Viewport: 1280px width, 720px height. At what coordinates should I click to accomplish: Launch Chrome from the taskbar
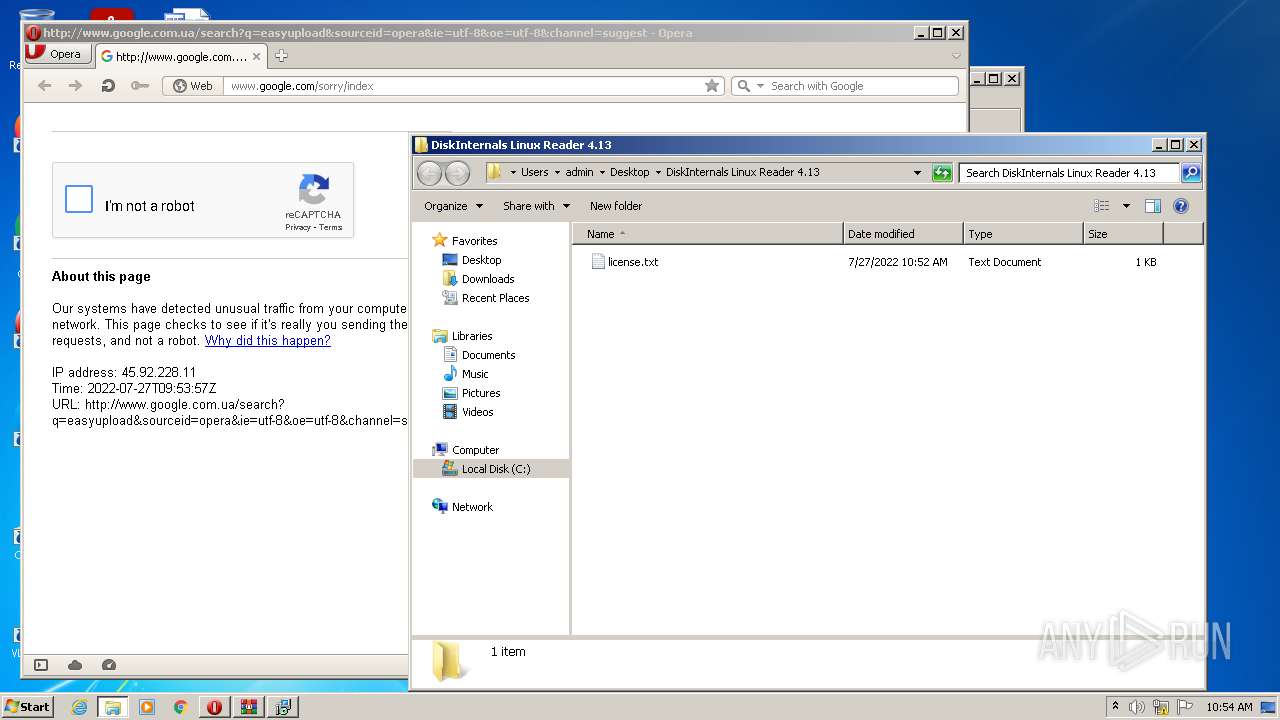point(180,707)
